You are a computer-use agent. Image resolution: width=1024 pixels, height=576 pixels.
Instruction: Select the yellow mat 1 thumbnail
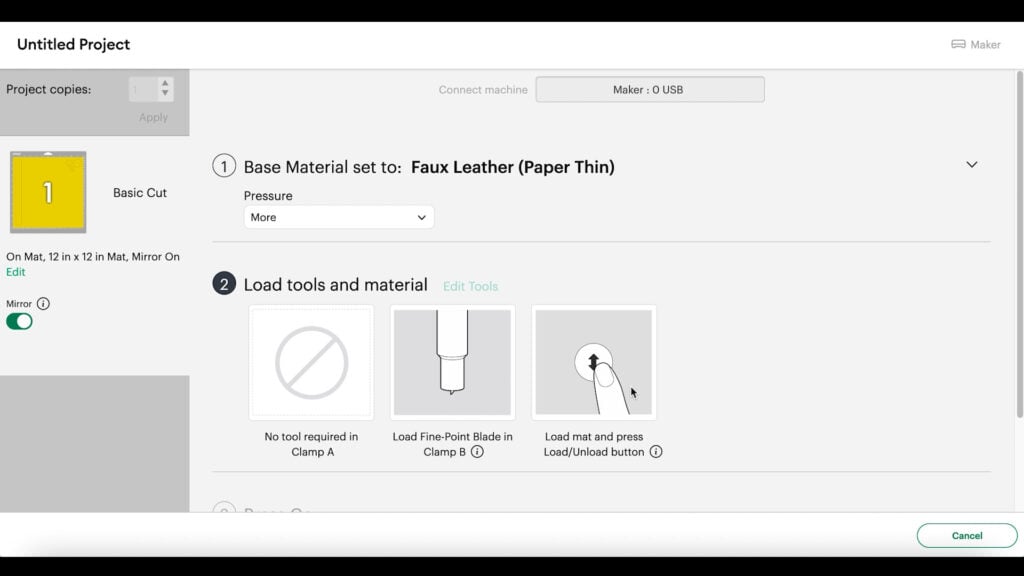pyautogui.click(x=48, y=192)
